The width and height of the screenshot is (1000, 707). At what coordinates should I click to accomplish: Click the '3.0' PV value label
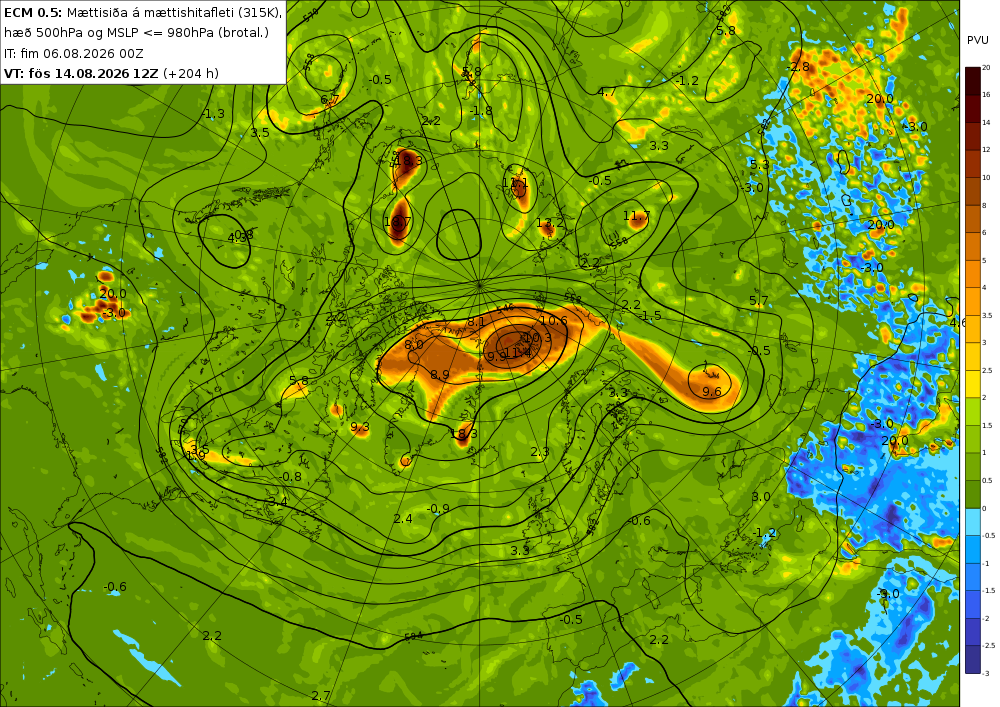(761, 496)
